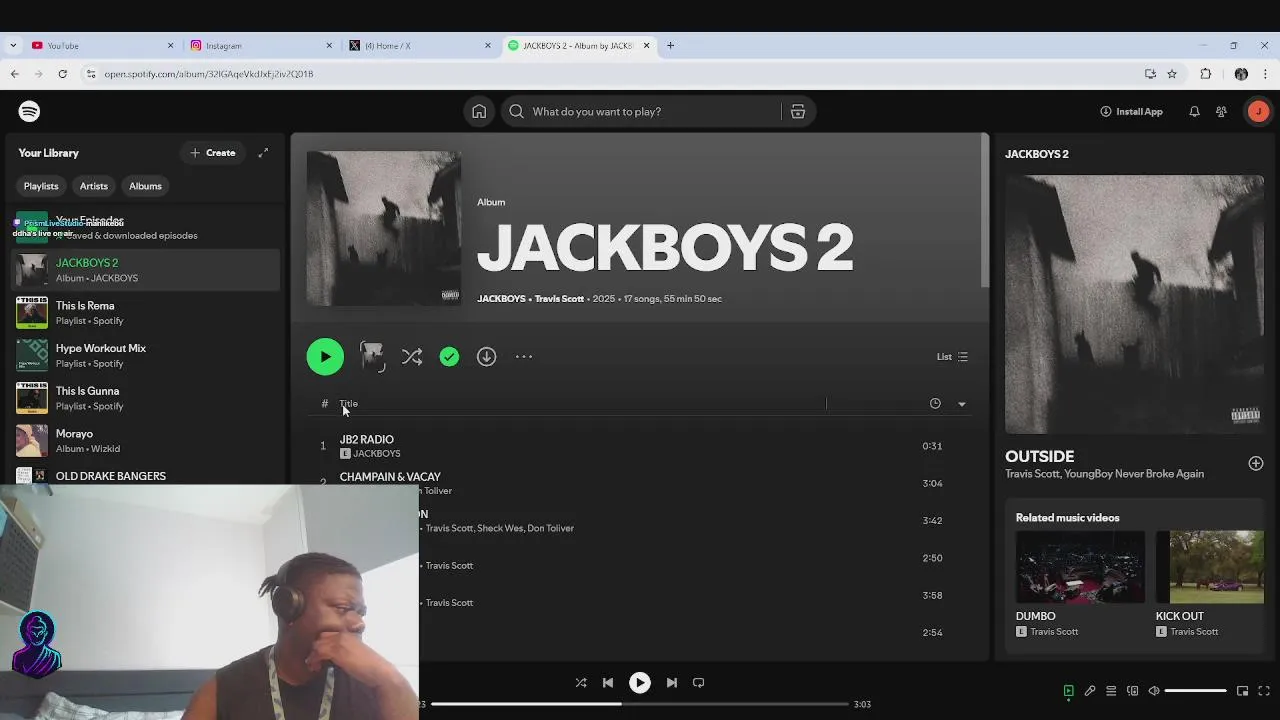Filter library by Artists
1280x720 pixels.
(94, 186)
